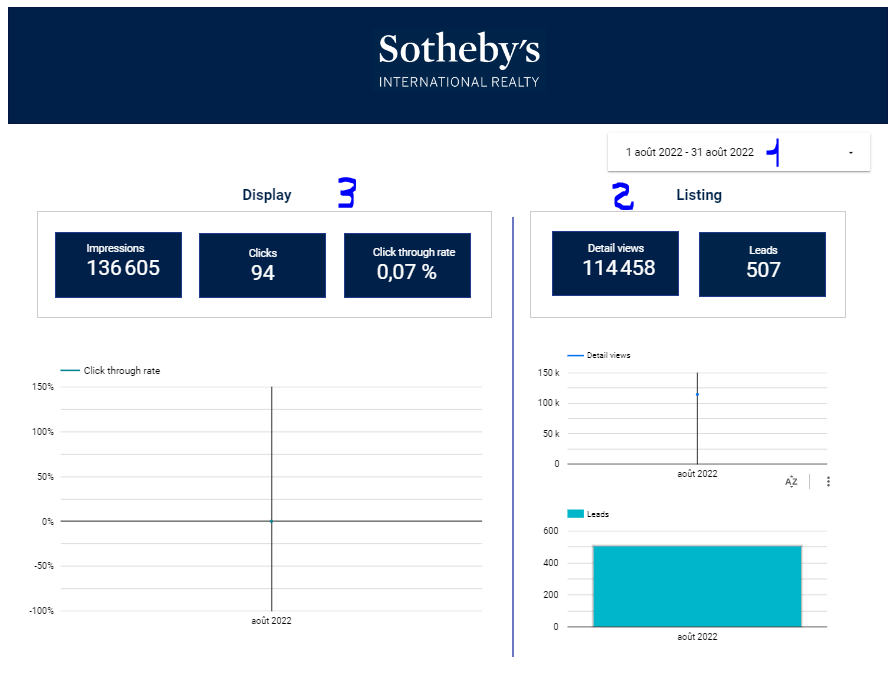Click the août 2022 label under the Leads chart
This screenshot has width=892, height=676.
pyautogui.click(x=697, y=637)
